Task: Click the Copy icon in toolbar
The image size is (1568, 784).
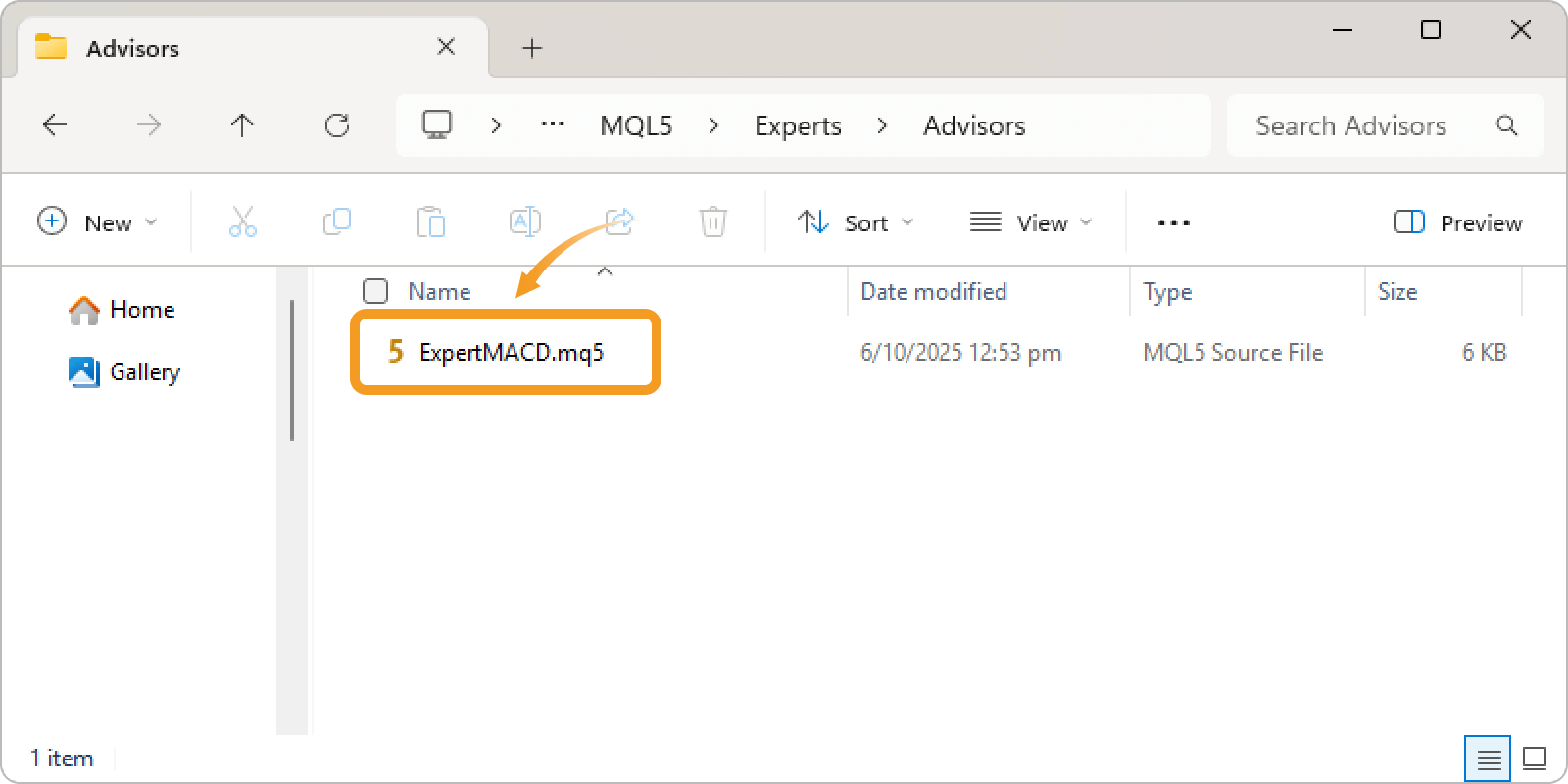Action: click(336, 222)
